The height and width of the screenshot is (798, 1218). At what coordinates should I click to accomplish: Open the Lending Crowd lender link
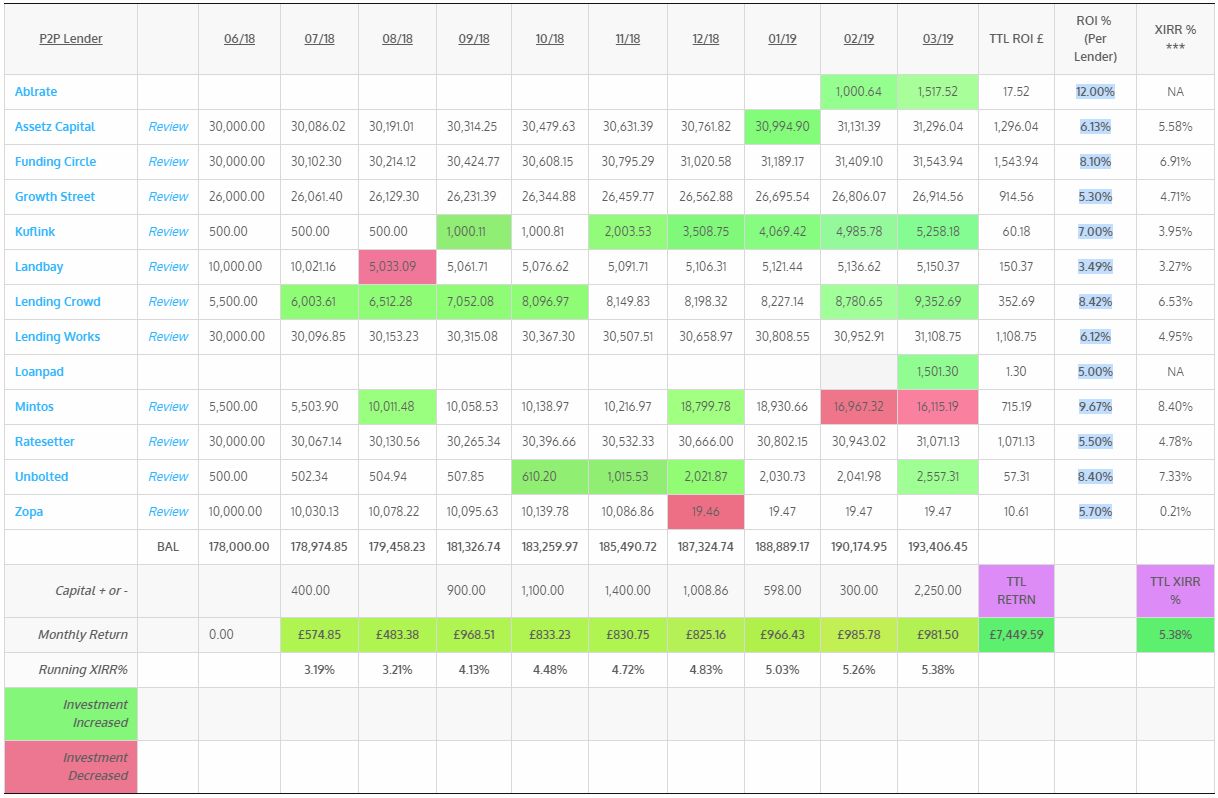(58, 302)
